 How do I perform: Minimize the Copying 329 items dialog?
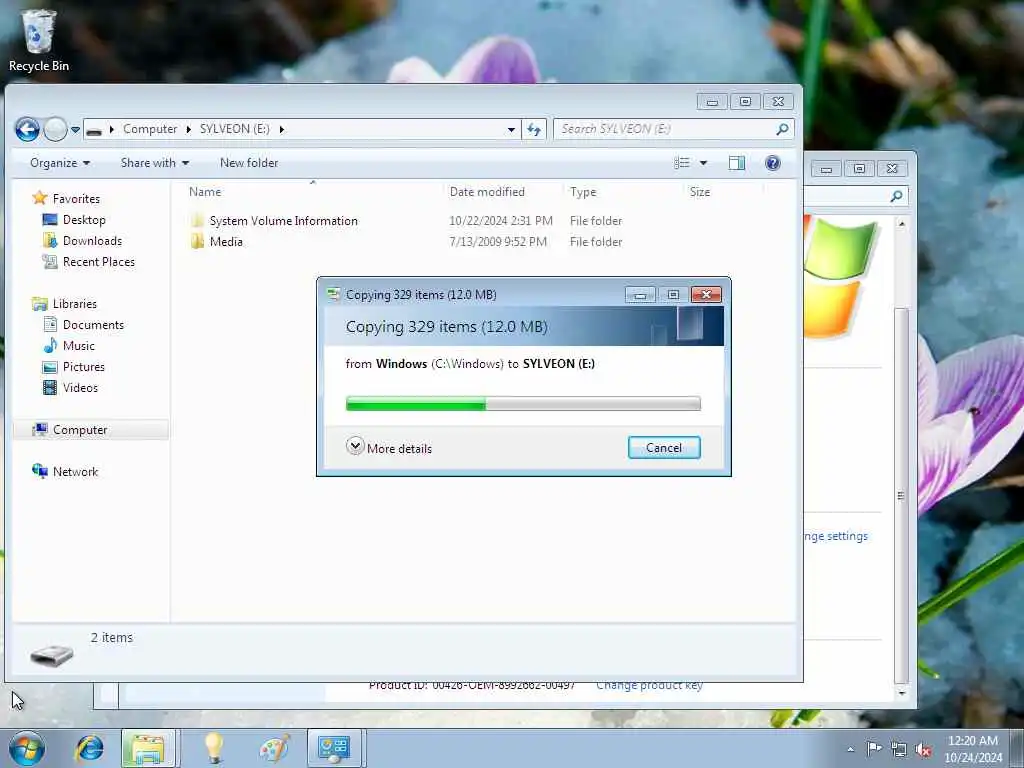[640, 295]
